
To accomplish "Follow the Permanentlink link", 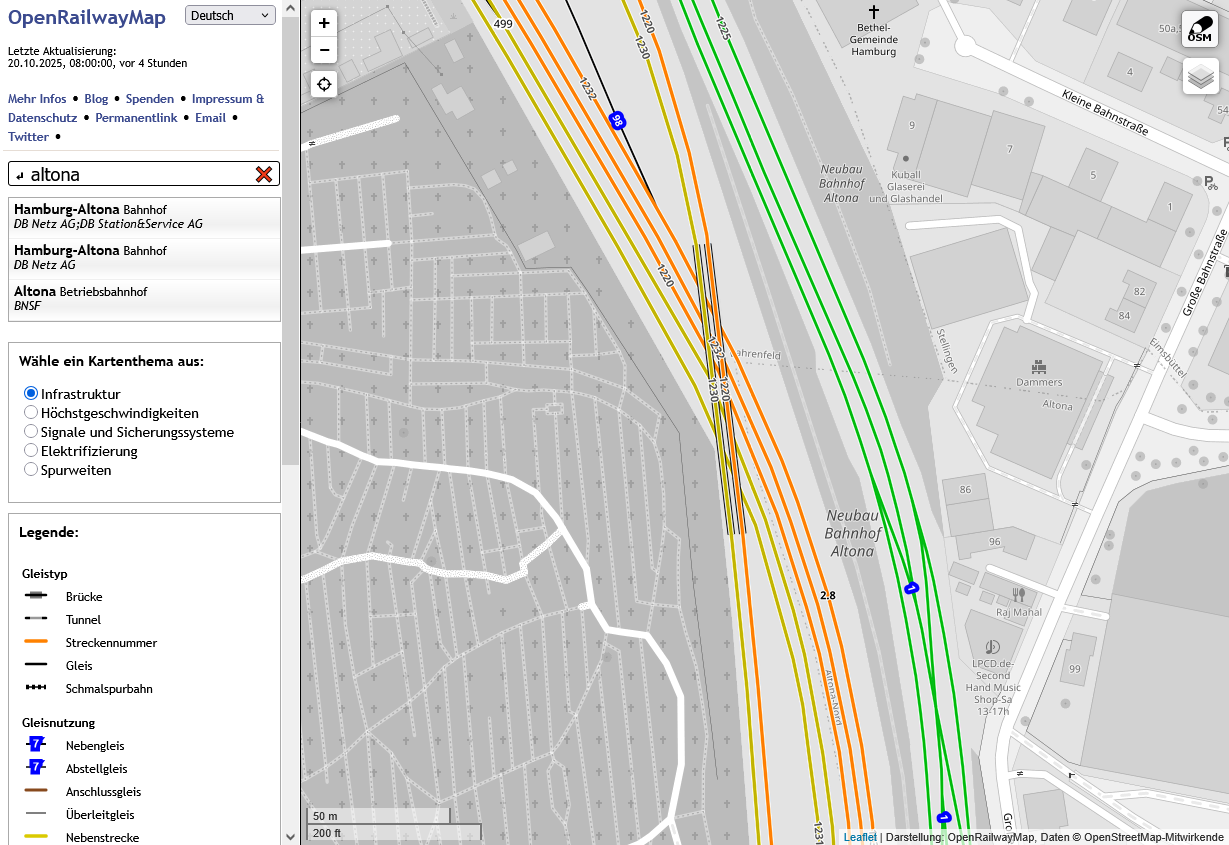I will point(136,118).
